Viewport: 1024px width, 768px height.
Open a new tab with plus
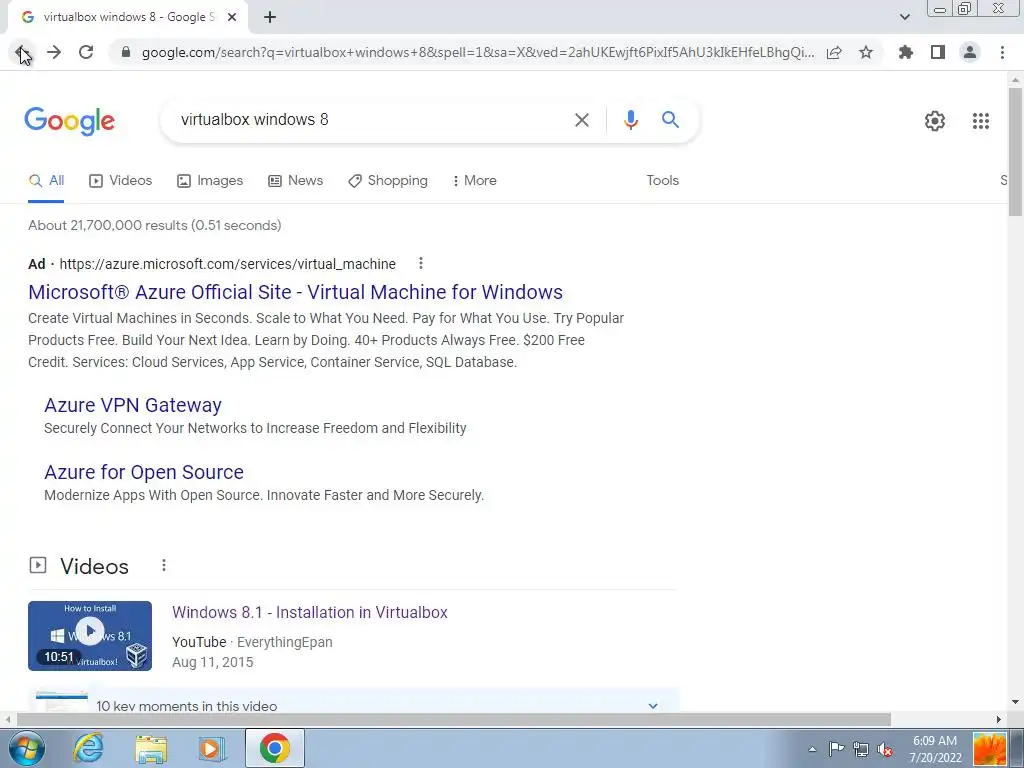click(270, 17)
